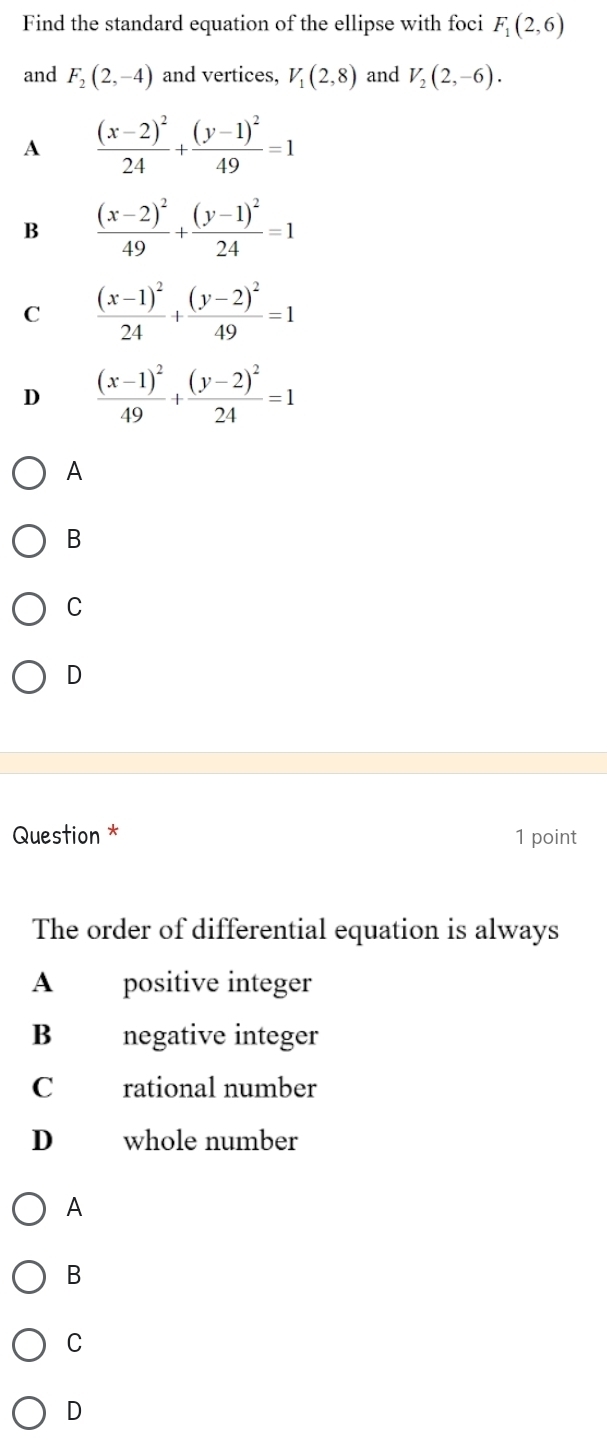Mark radio C for differential equation order question
Viewport: 607px width, 1453px height.
pos(29,1344)
